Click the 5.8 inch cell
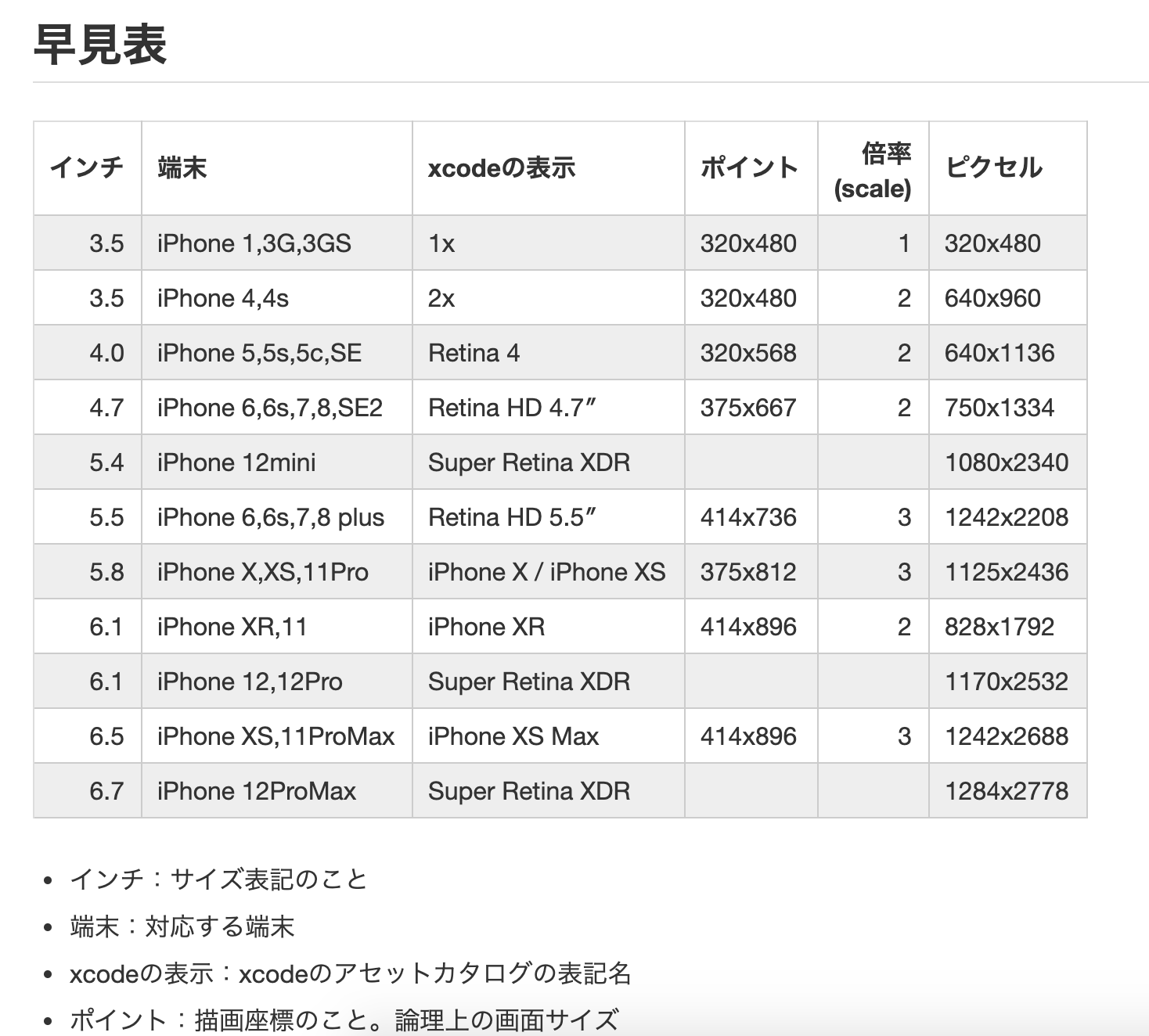 88,572
